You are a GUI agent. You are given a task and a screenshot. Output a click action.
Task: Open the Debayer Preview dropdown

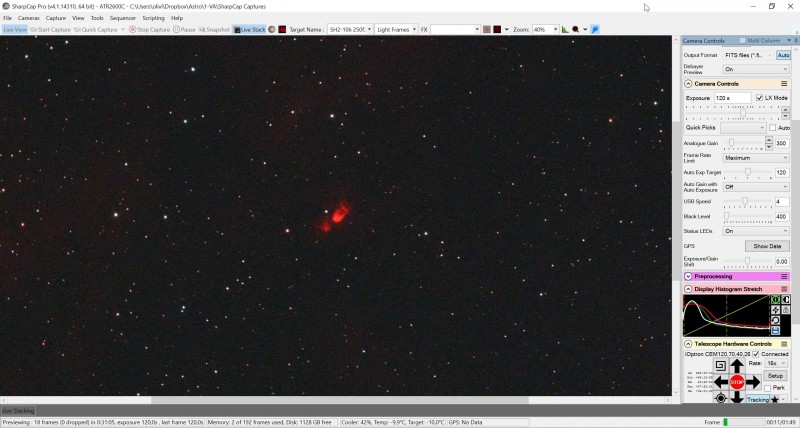click(756, 69)
